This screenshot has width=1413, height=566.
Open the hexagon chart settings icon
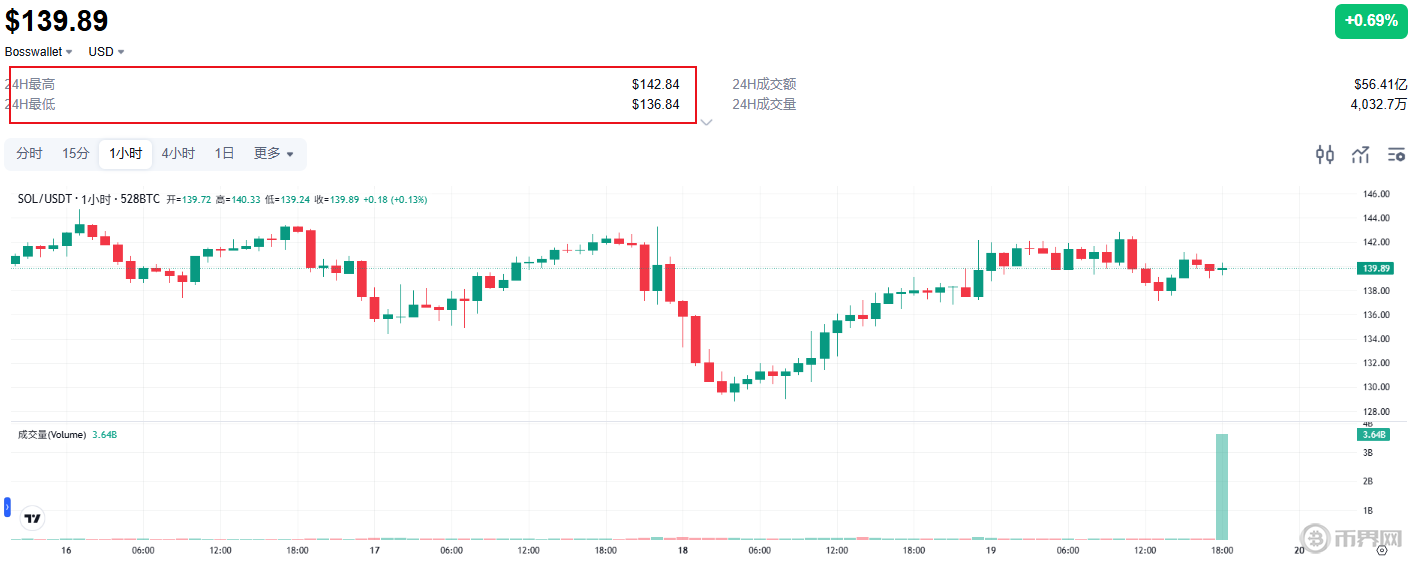(1383, 549)
